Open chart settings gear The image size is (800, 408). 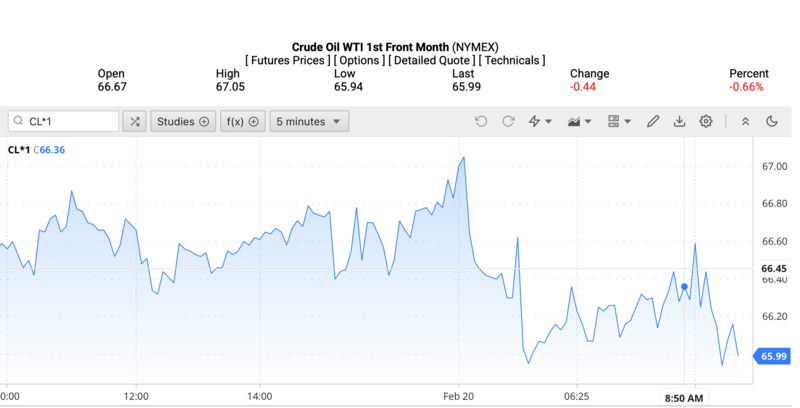point(706,122)
